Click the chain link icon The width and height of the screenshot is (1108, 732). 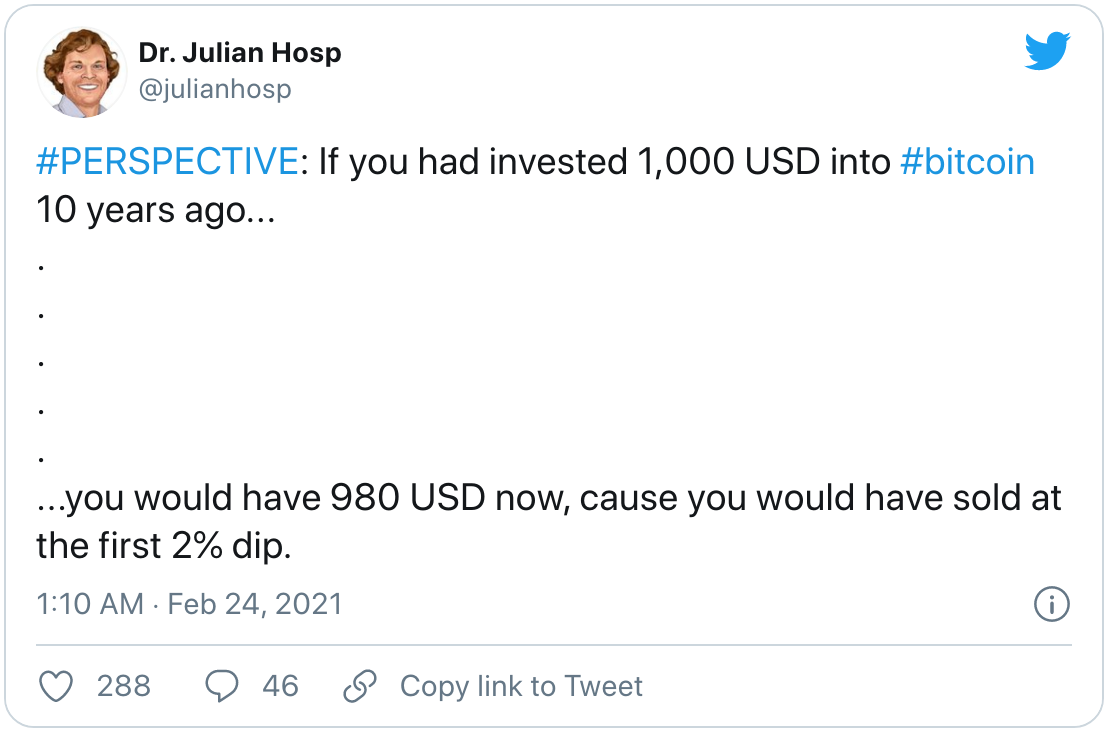pyautogui.click(x=359, y=686)
